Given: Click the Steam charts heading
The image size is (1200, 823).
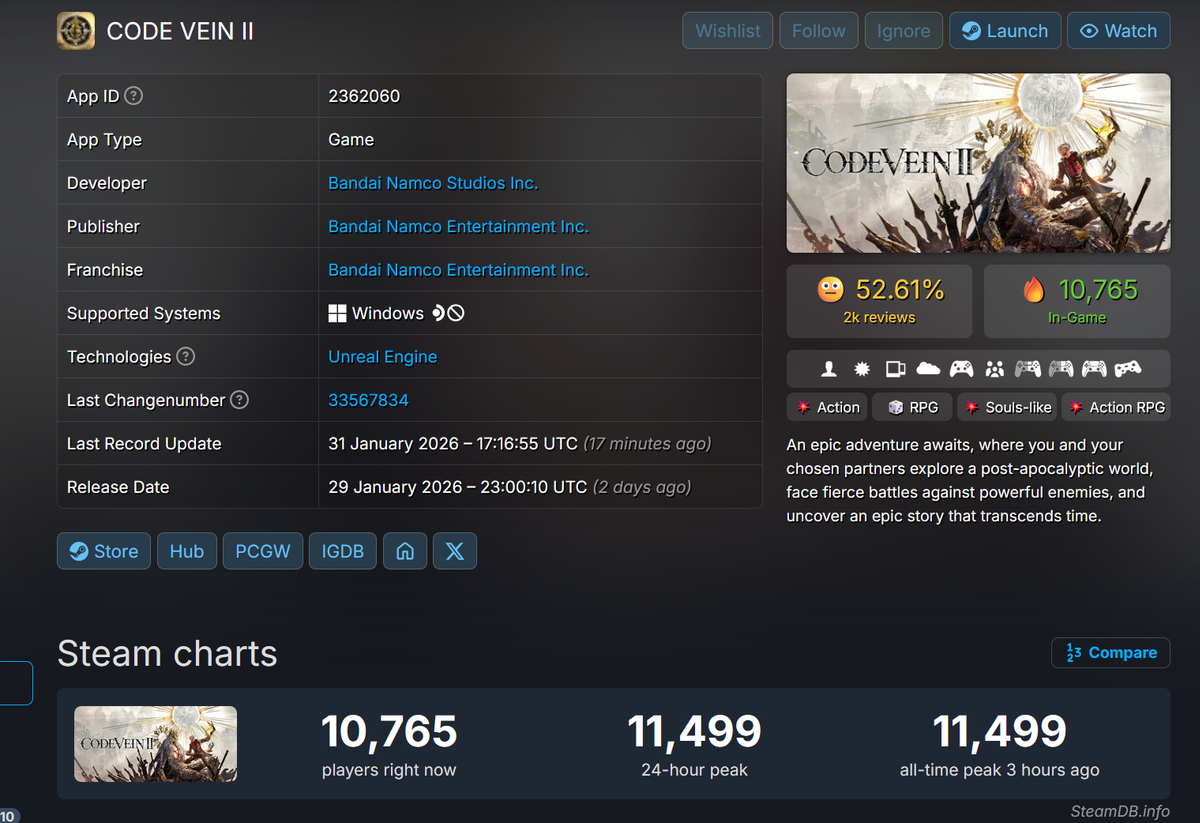Looking at the screenshot, I should point(167,653).
